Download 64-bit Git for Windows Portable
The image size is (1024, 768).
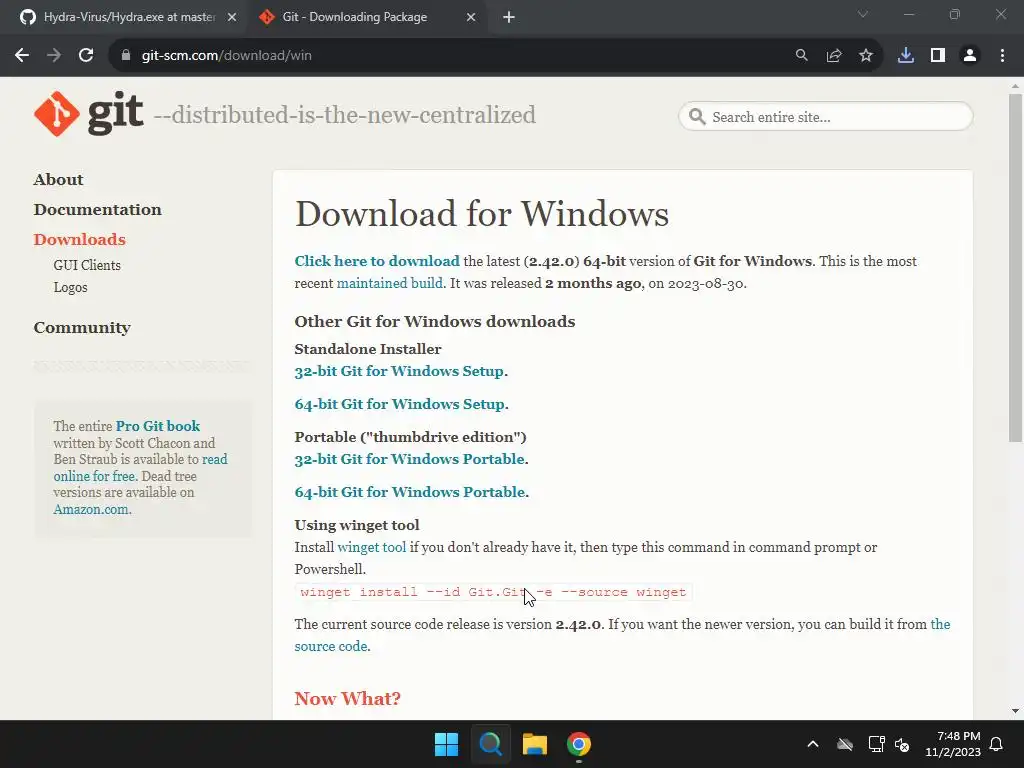[410, 492]
